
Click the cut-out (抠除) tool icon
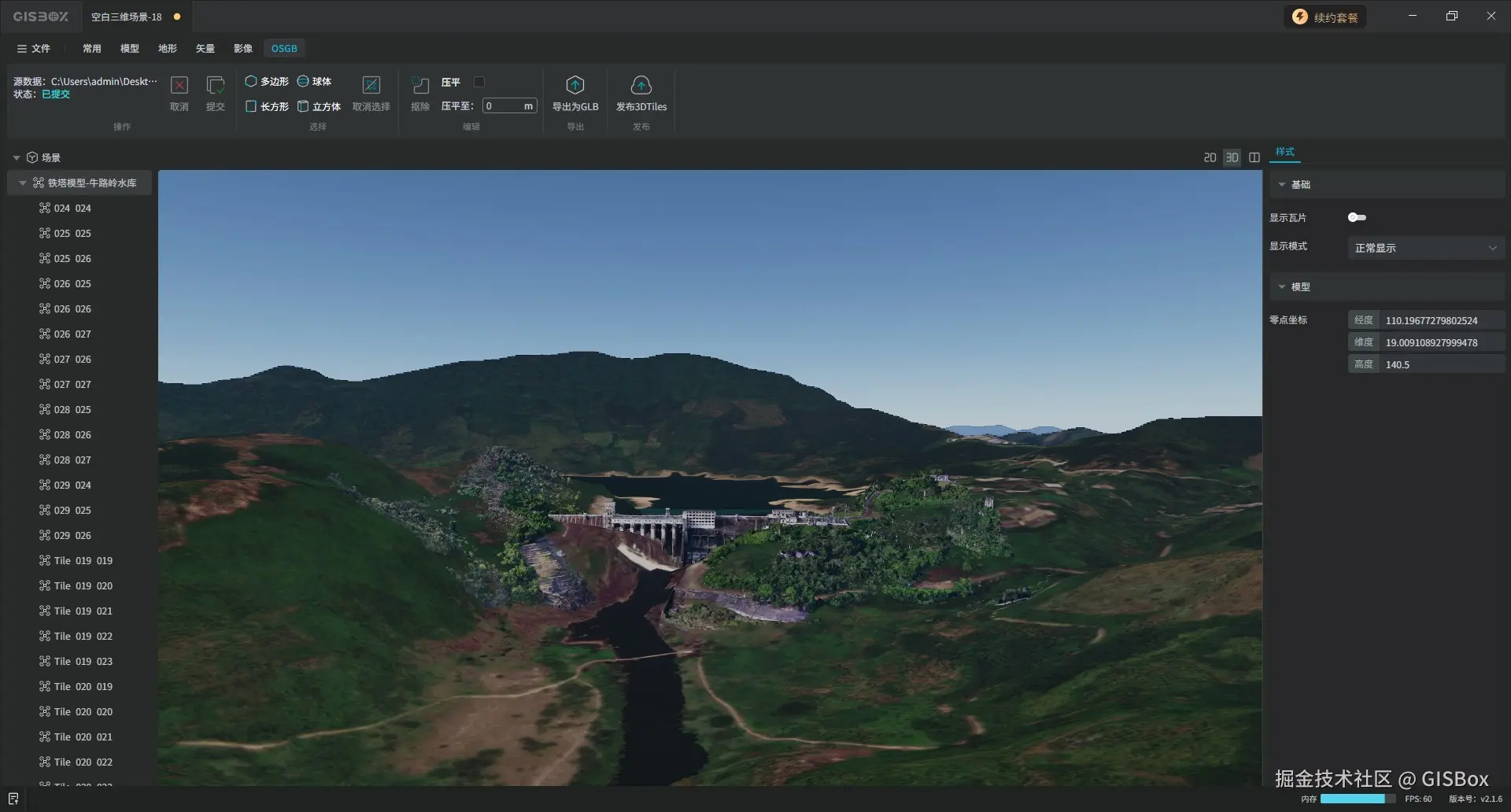pos(420,85)
